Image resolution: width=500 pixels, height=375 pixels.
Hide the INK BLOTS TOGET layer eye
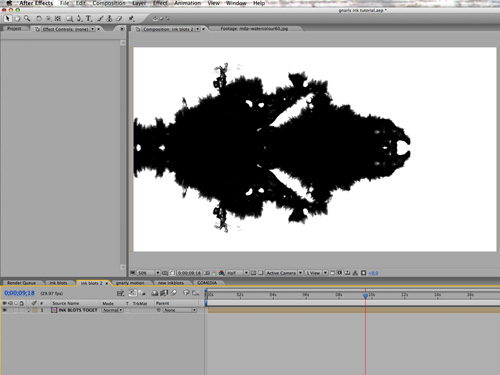(x=5, y=310)
